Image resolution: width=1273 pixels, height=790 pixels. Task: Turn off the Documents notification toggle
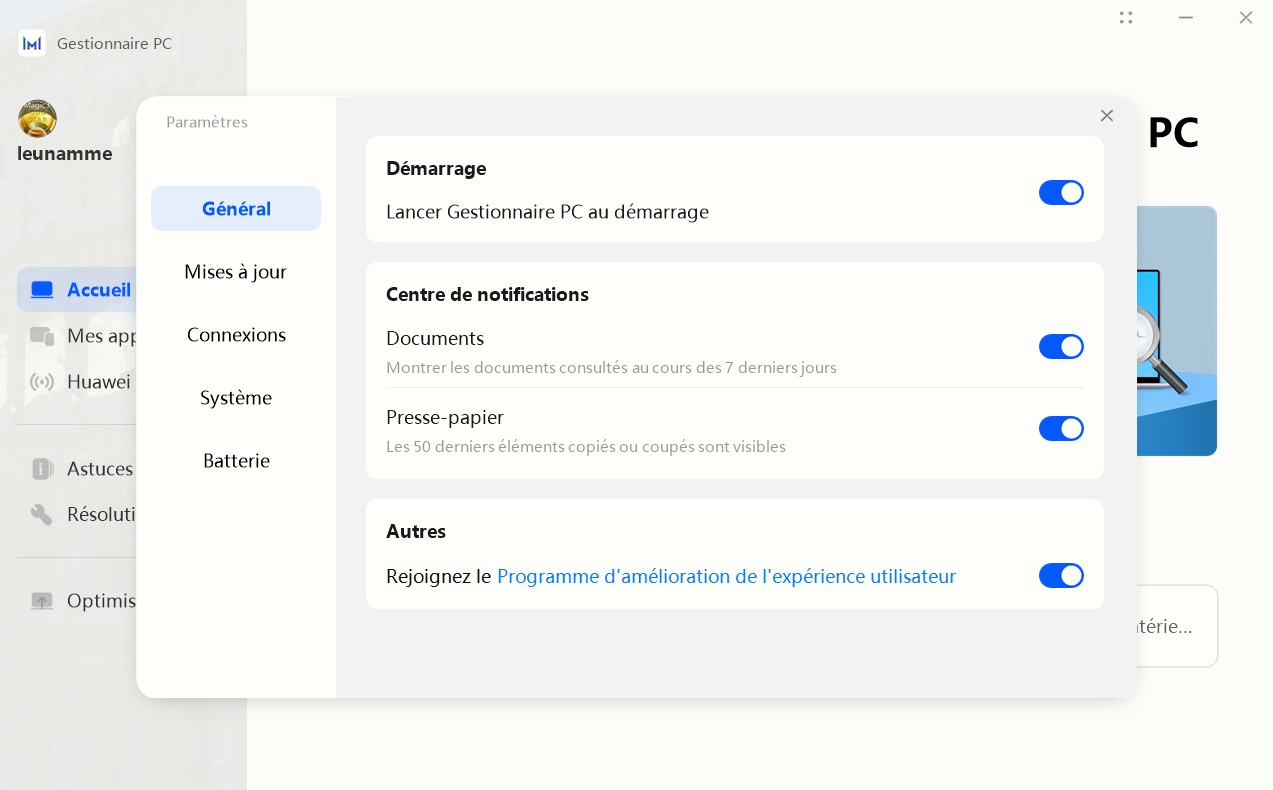pyautogui.click(x=1061, y=346)
